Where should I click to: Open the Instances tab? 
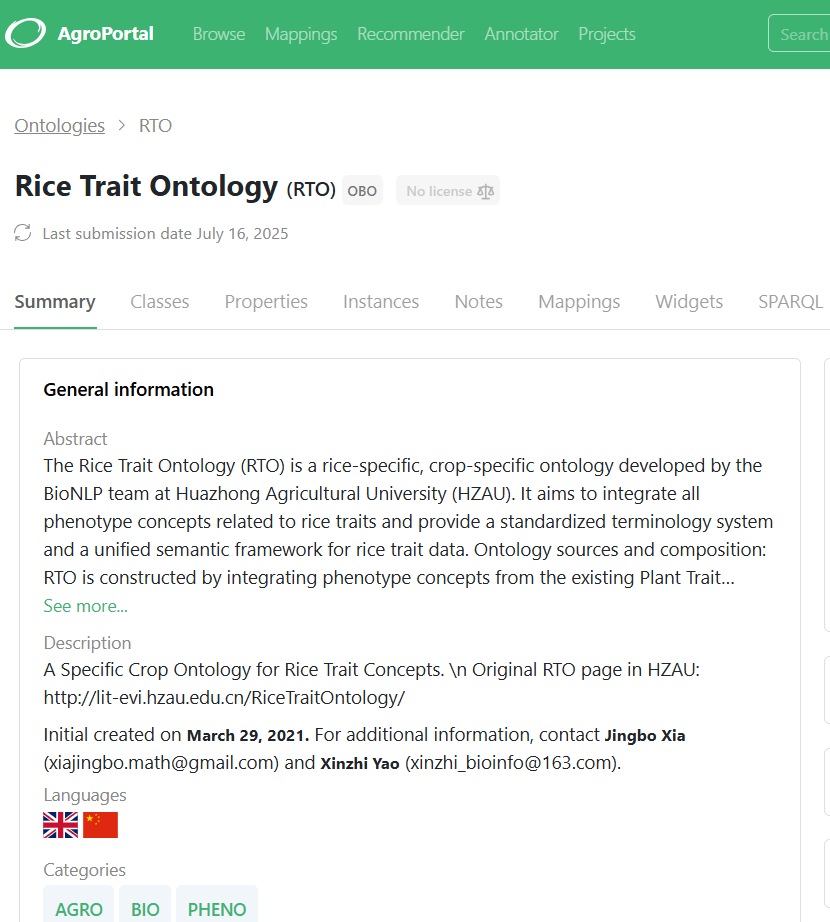pos(381,302)
